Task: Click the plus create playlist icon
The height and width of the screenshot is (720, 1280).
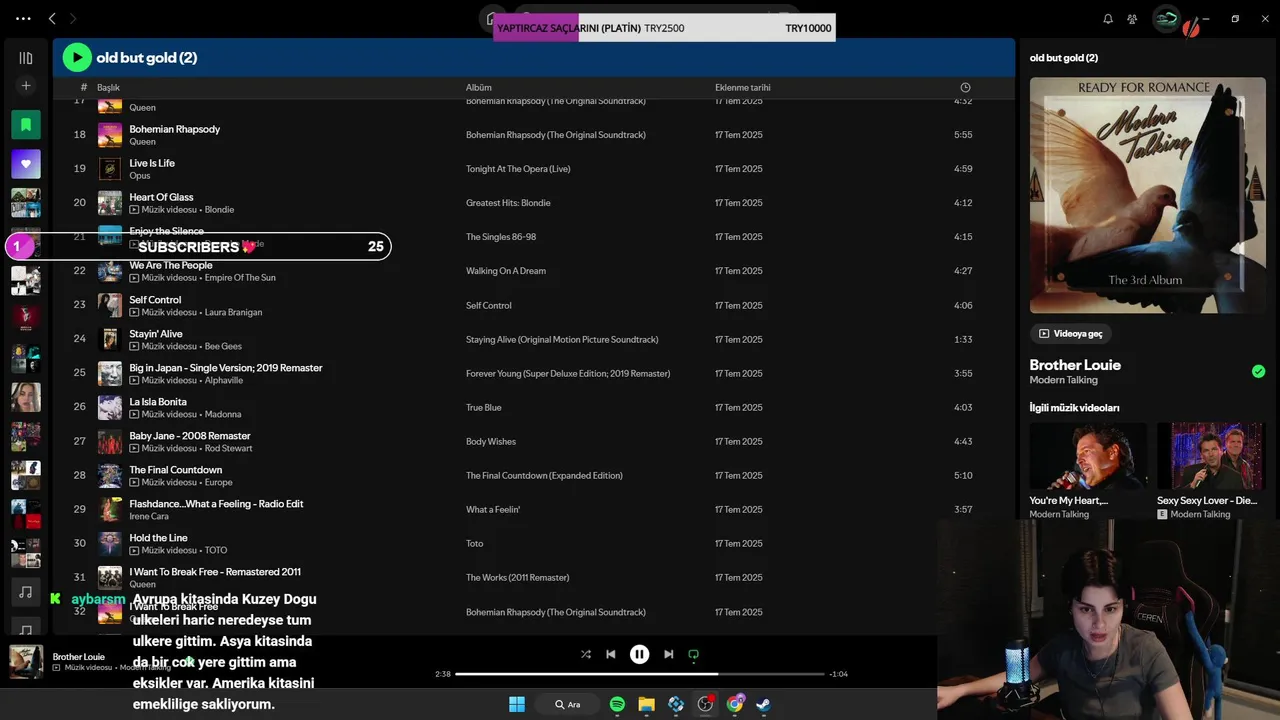Action: 26,86
